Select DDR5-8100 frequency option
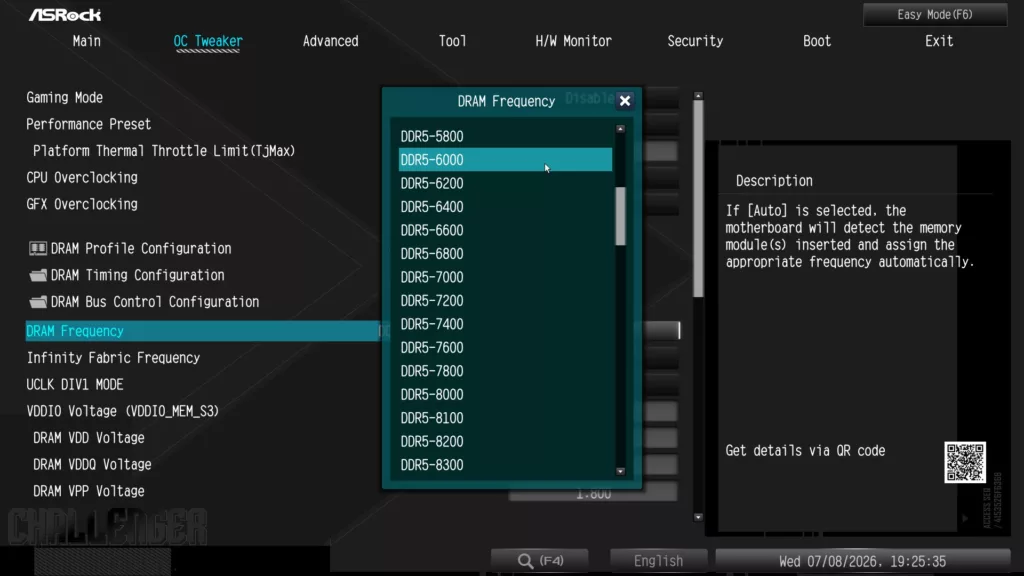The image size is (1024, 576). (505, 418)
